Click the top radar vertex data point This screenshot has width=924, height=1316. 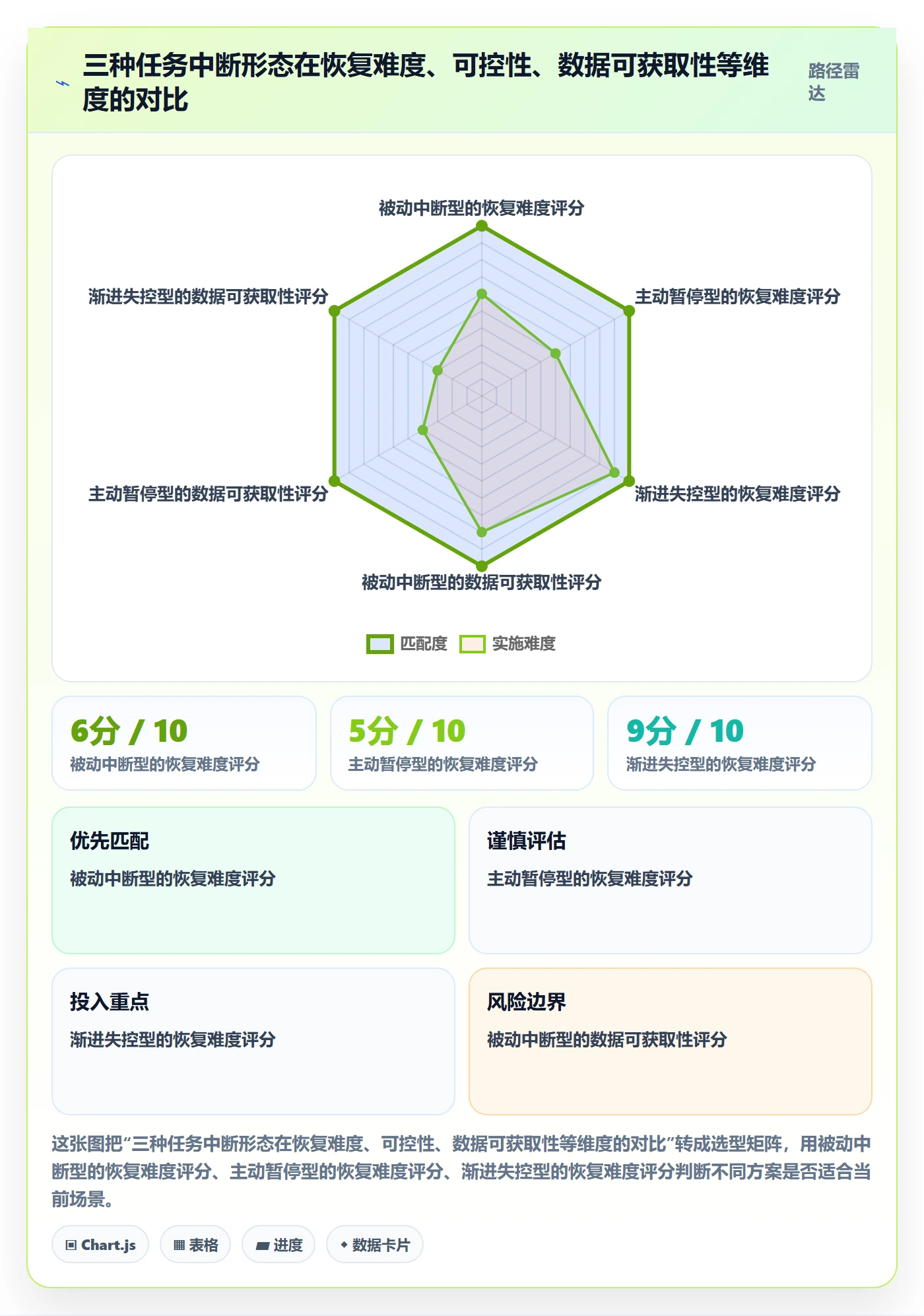482,226
